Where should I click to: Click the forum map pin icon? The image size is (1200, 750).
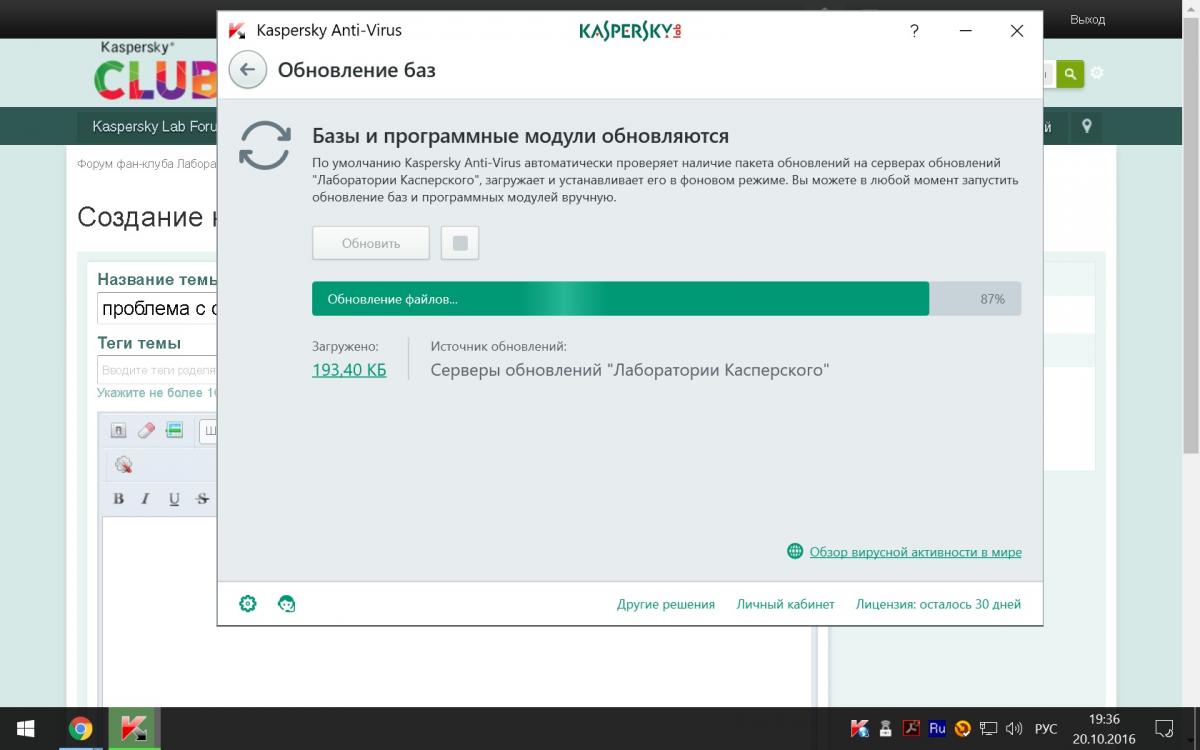pyautogui.click(x=1087, y=127)
